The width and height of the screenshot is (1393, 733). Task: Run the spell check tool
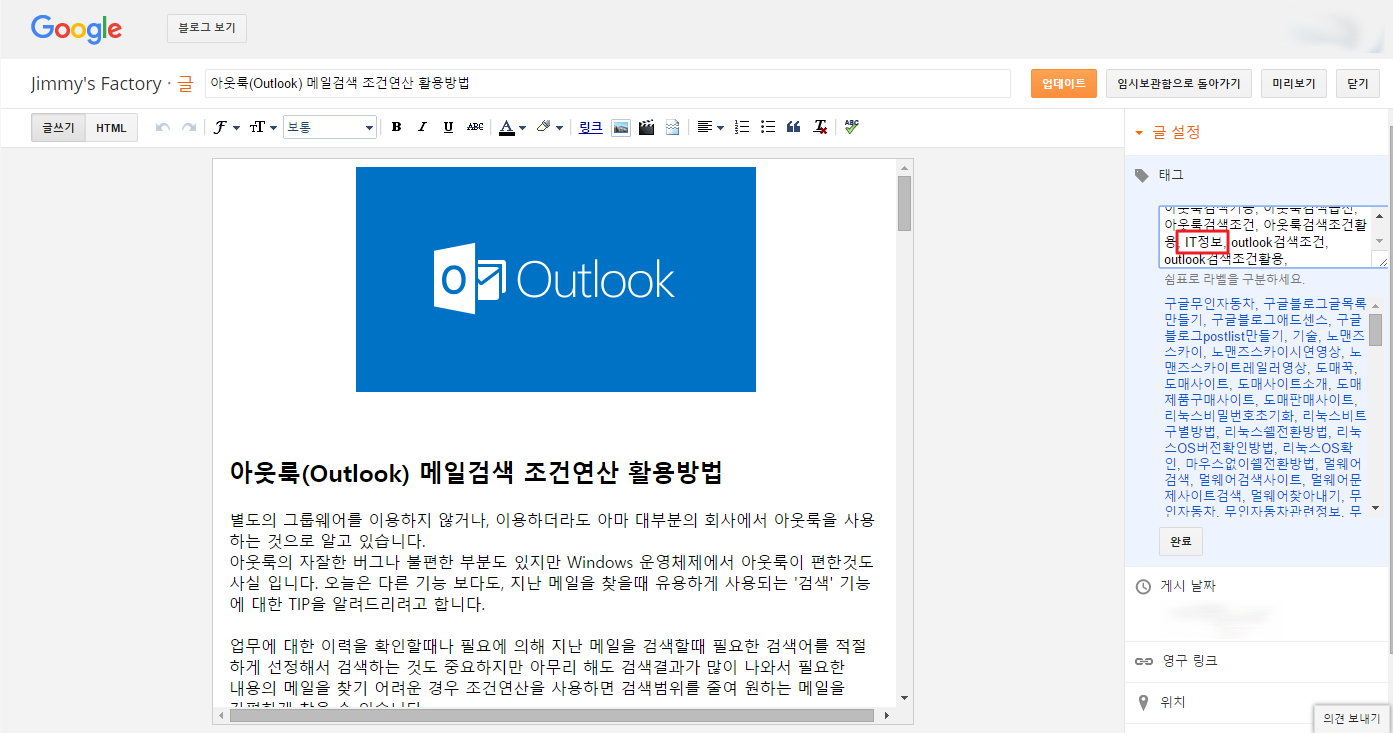[x=851, y=127]
